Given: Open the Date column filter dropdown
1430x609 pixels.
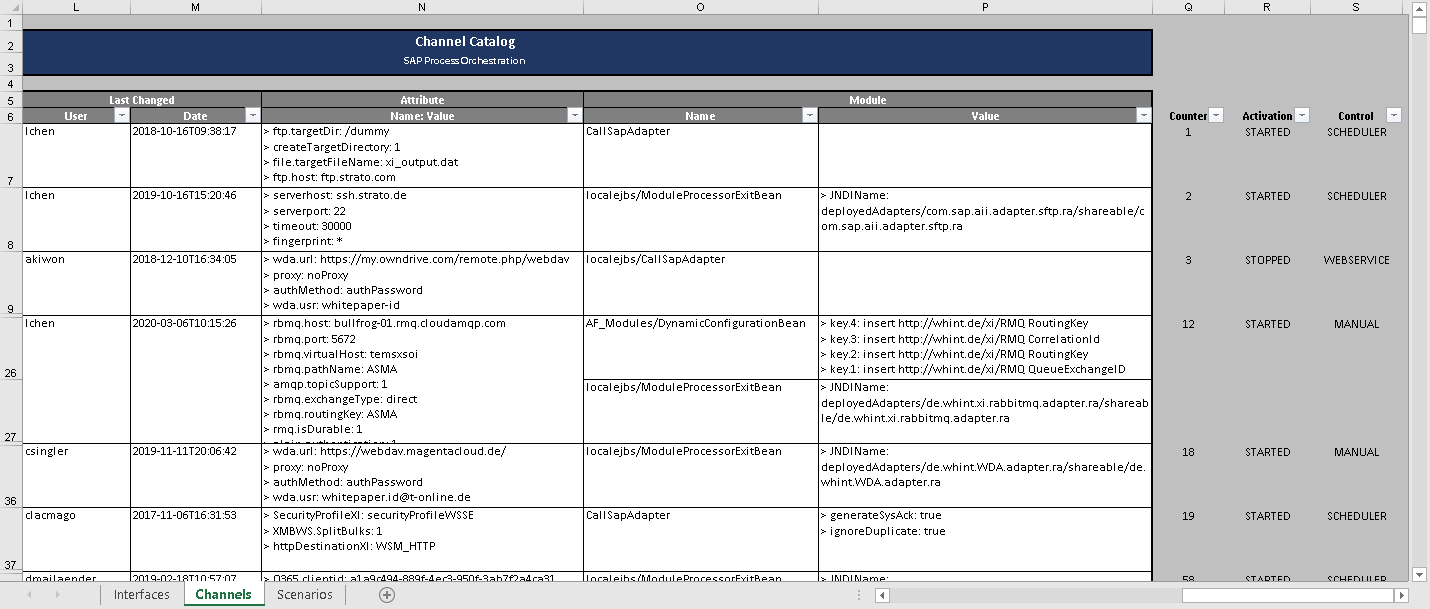Looking at the screenshot, I should (x=252, y=116).
